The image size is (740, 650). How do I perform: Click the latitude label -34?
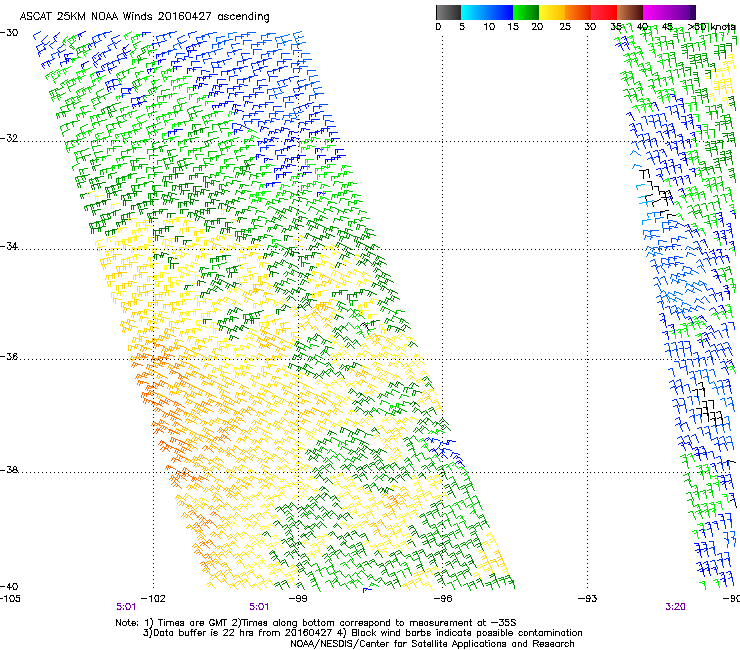[9, 246]
